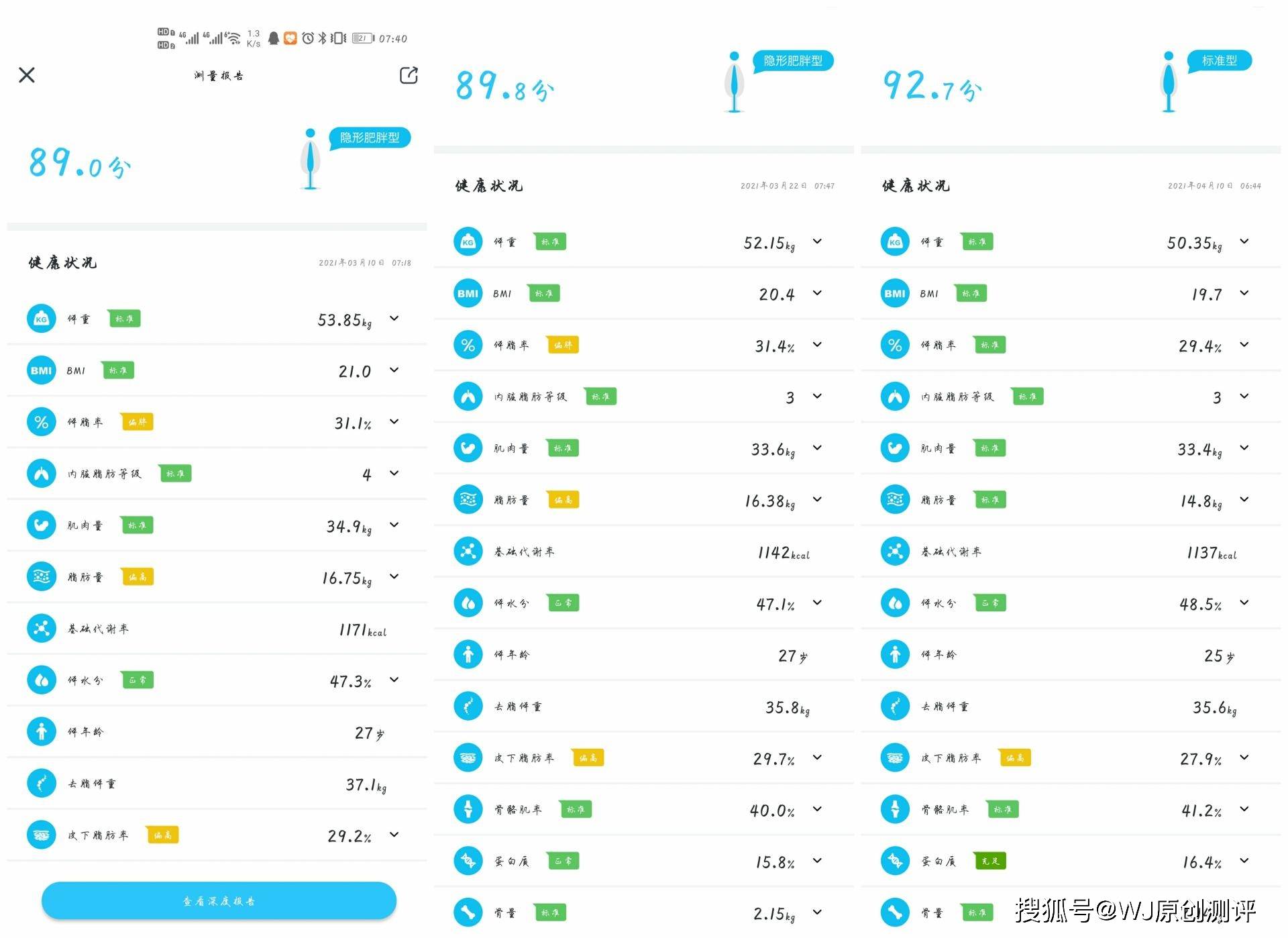This screenshot has height=938, width=1288.
Task: Tap the KG weight icon beside 53.85kg
Action: pos(41,319)
